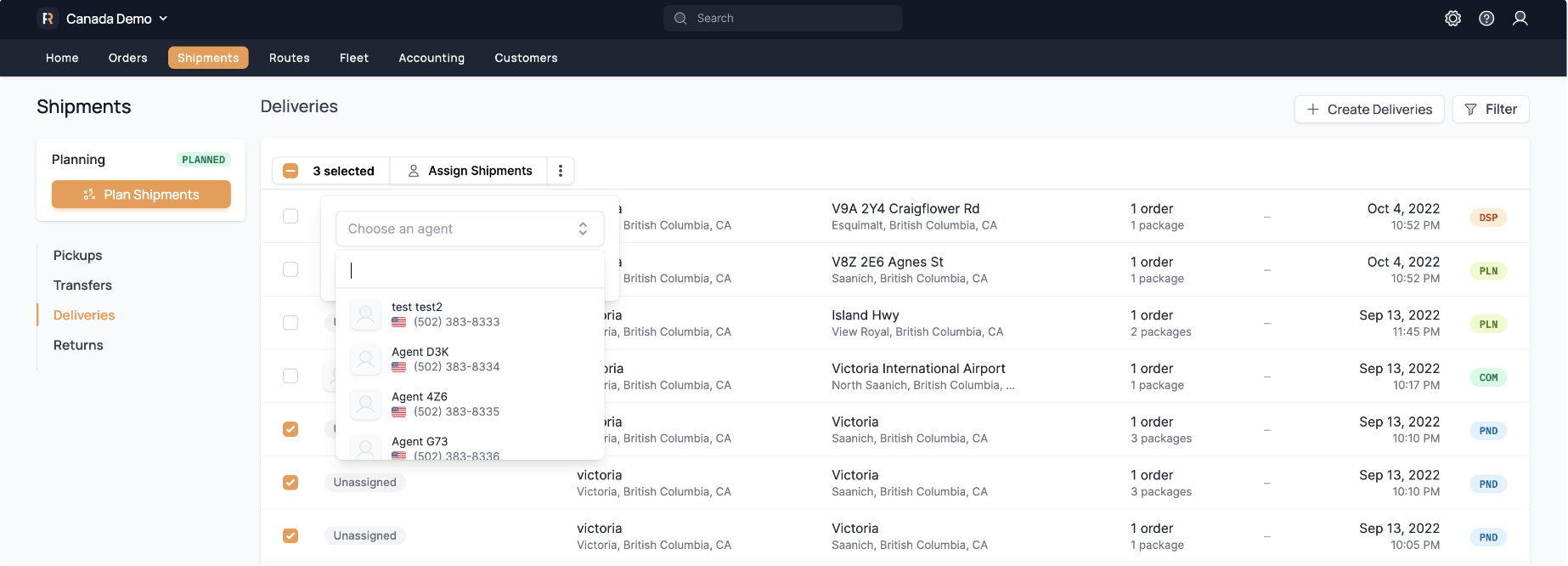This screenshot has width=1568, height=566.
Task: Open the three-dot more actions menu
Action: [561, 171]
